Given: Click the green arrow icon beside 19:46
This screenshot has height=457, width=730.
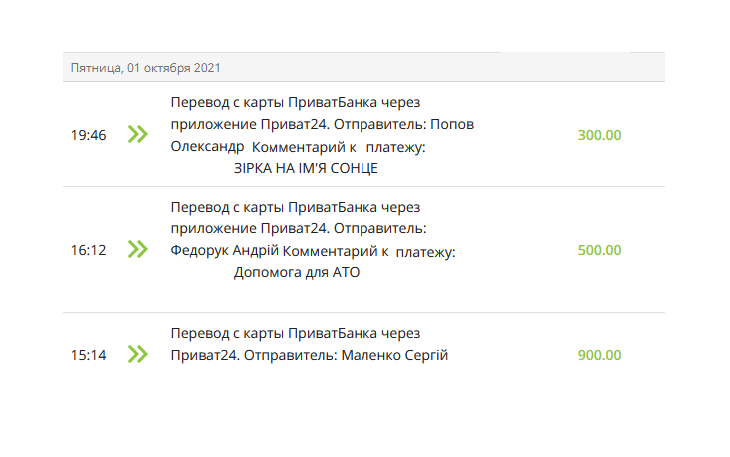Looking at the screenshot, I should 138,134.
